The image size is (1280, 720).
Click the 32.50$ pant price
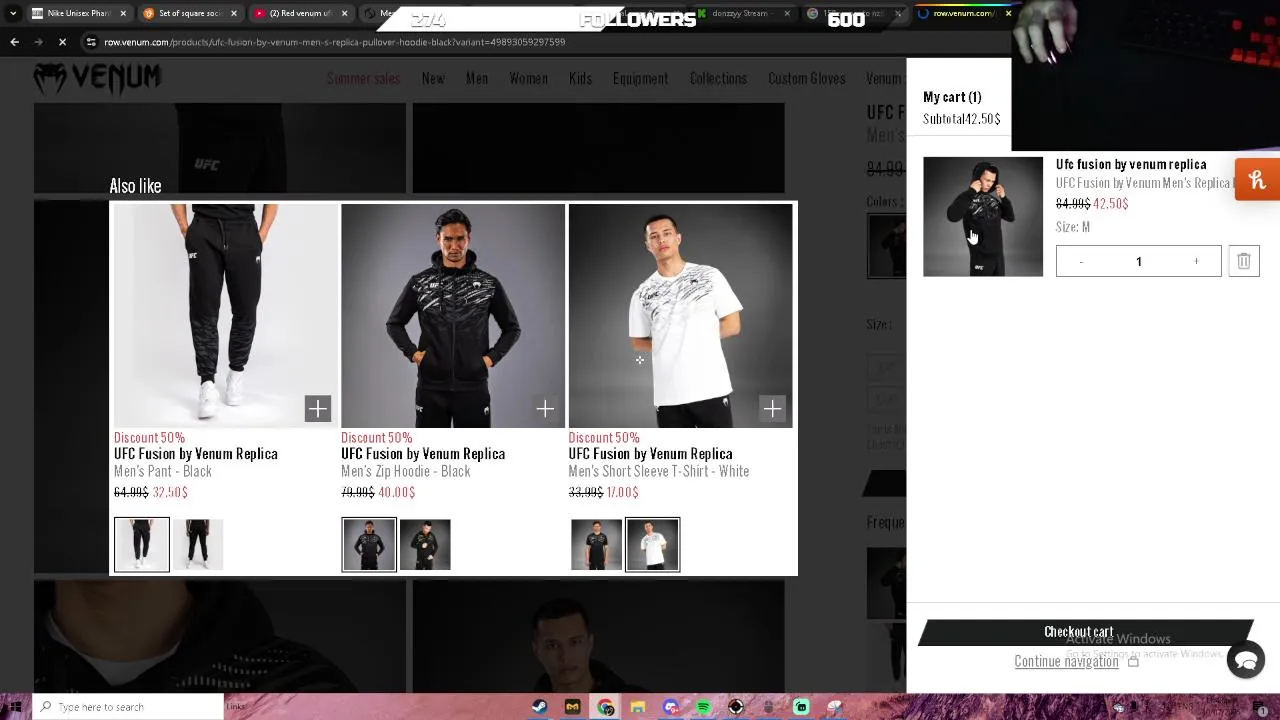click(x=170, y=492)
